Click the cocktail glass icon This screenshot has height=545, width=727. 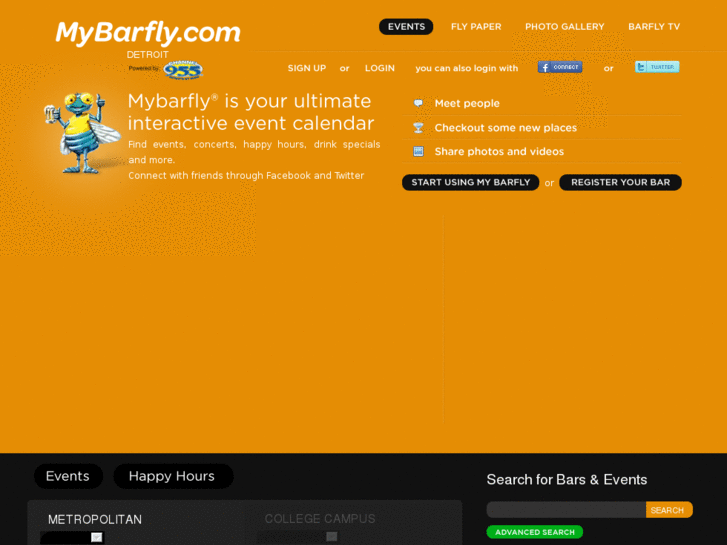point(418,128)
